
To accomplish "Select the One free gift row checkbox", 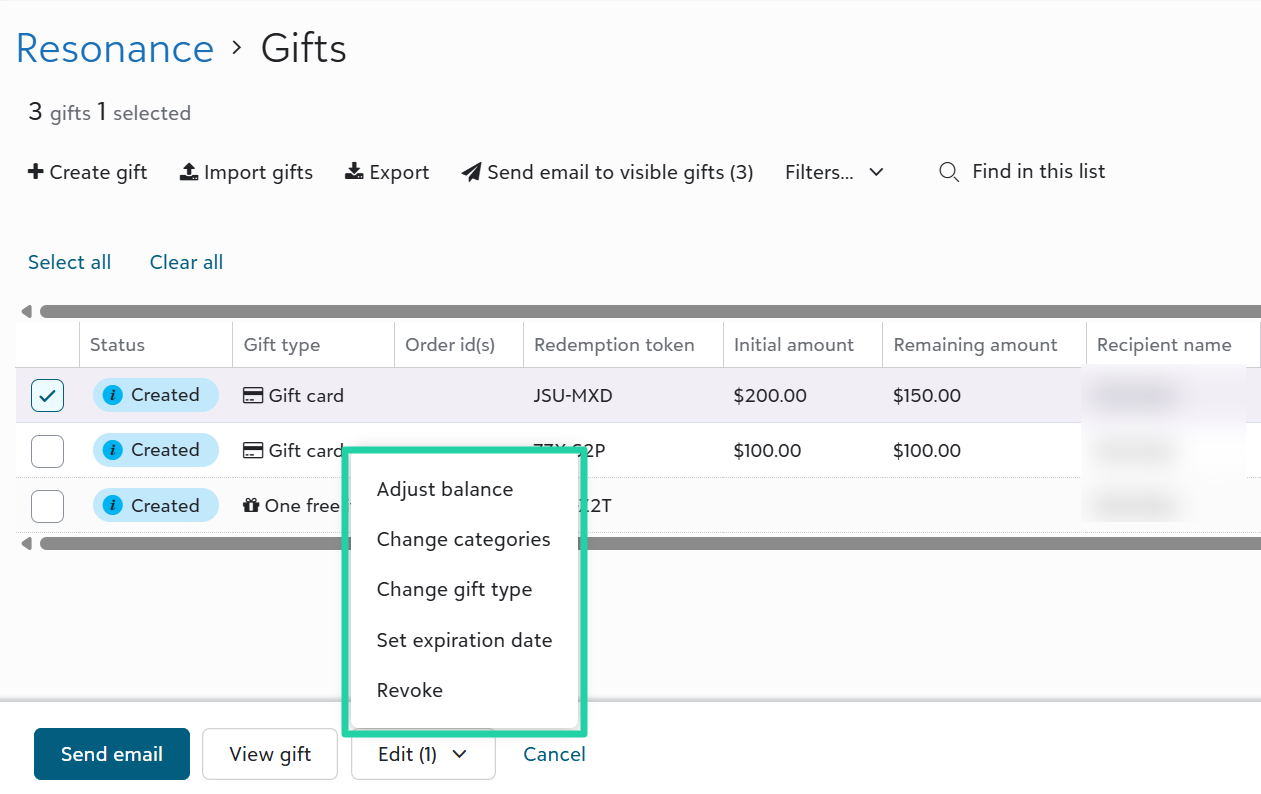I will click(x=47, y=506).
